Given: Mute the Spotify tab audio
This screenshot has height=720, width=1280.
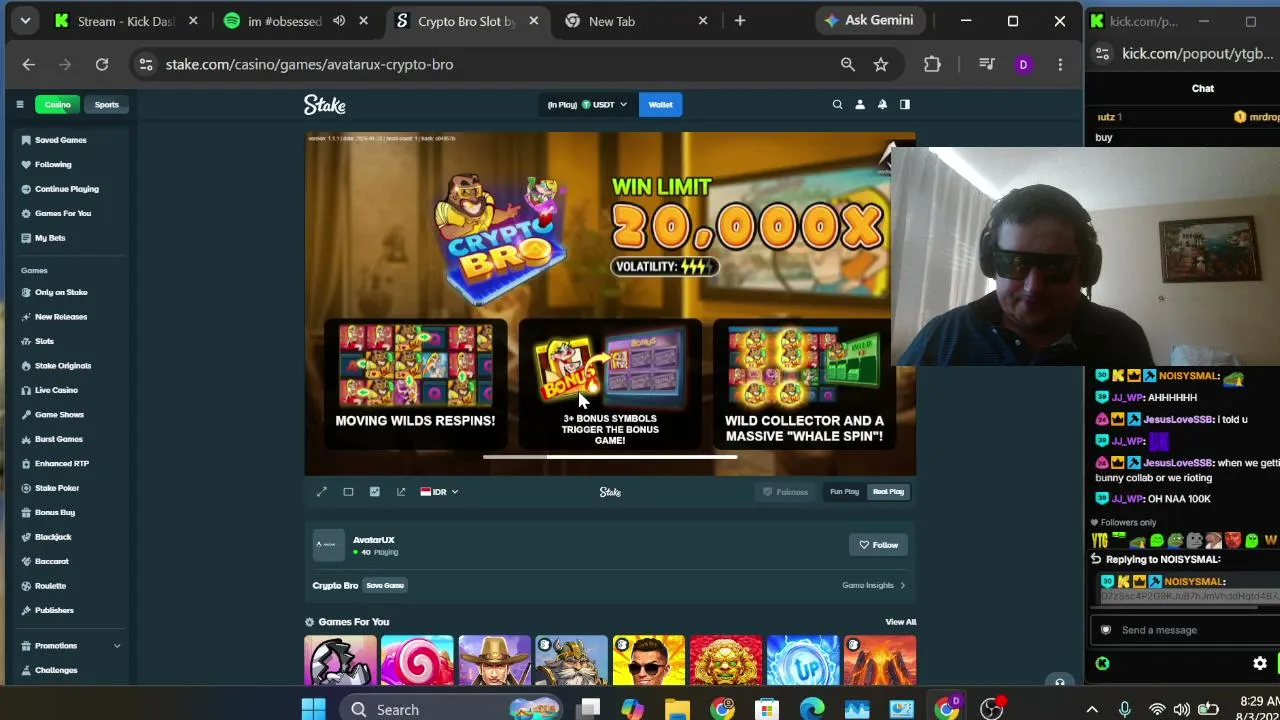Looking at the screenshot, I should tap(339, 21).
